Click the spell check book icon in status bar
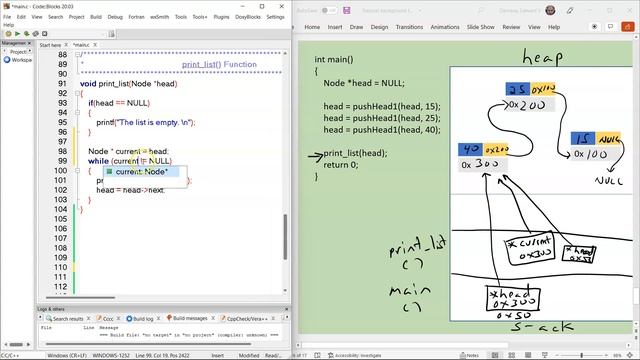The height and width of the screenshot is (360, 640). point(317,356)
